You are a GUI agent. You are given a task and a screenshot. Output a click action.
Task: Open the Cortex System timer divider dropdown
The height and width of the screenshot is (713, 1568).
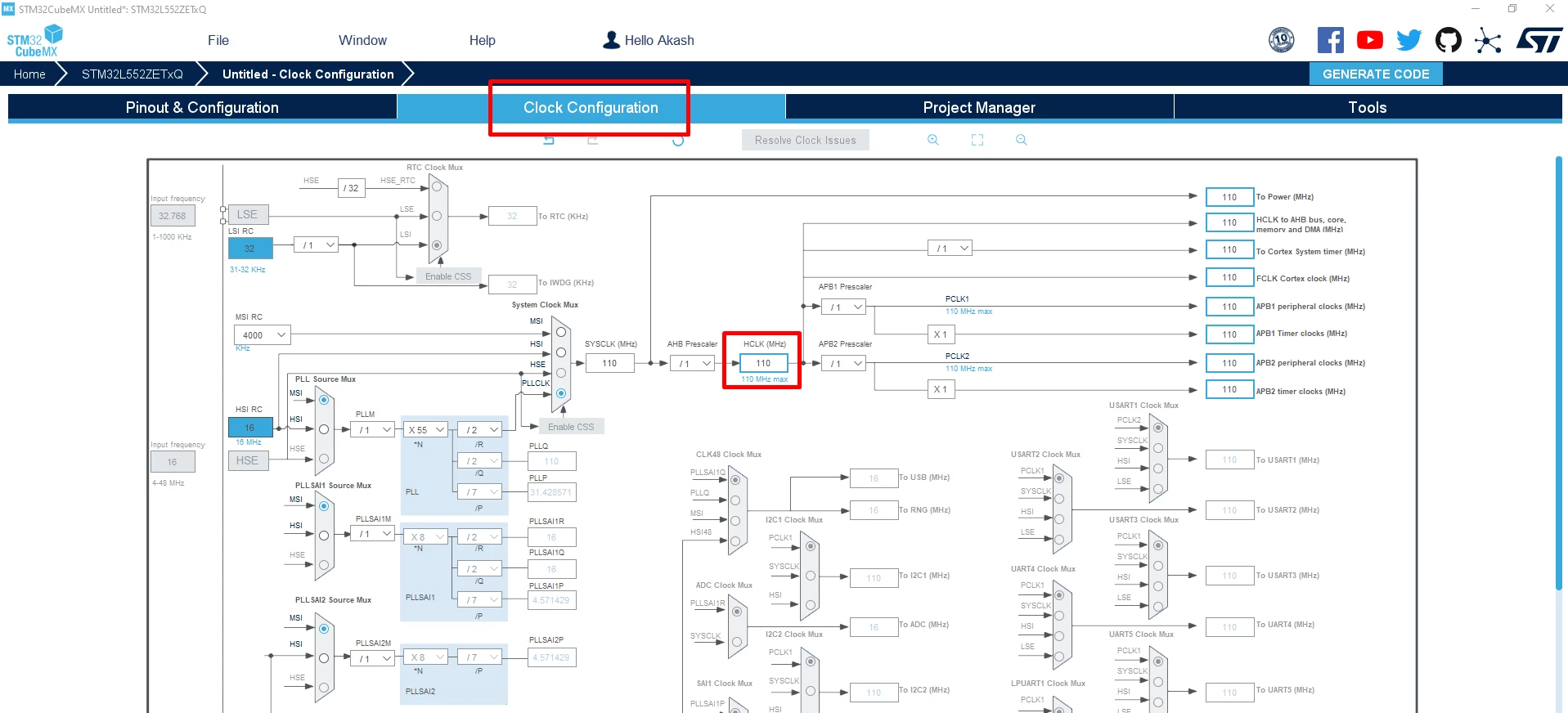(x=950, y=249)
